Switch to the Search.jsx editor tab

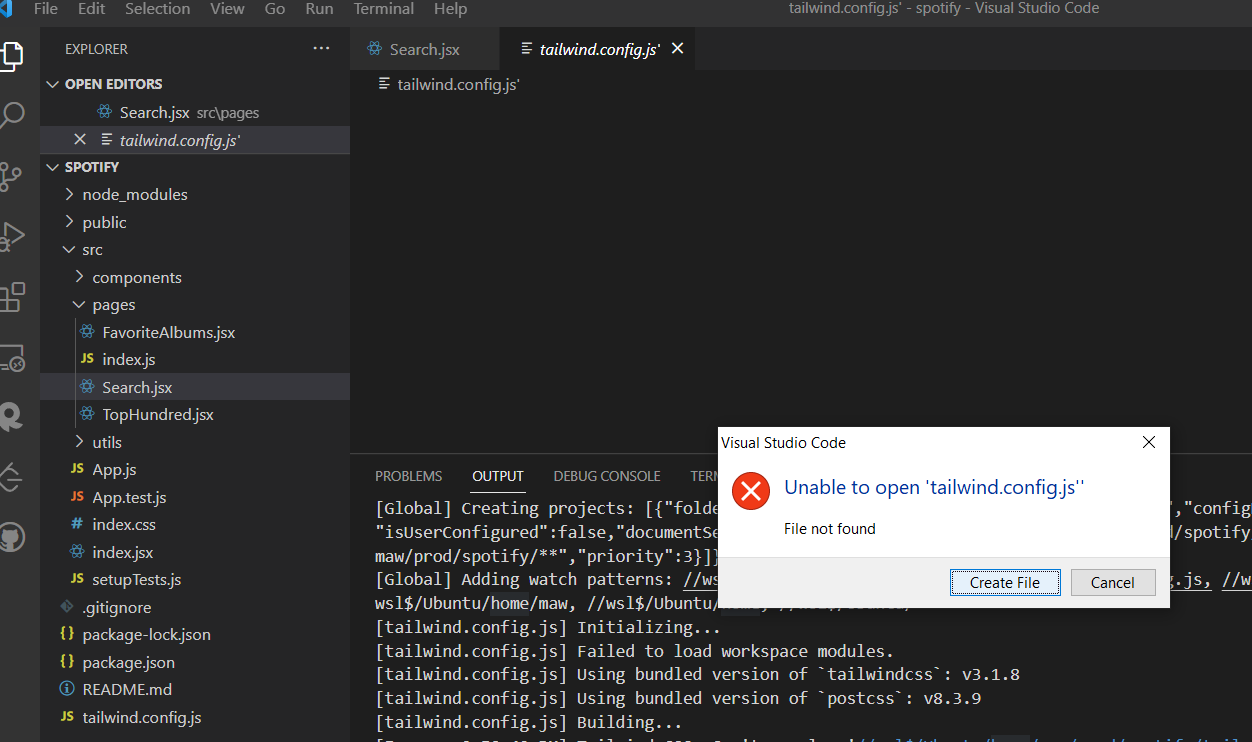[x=425, y=48]
